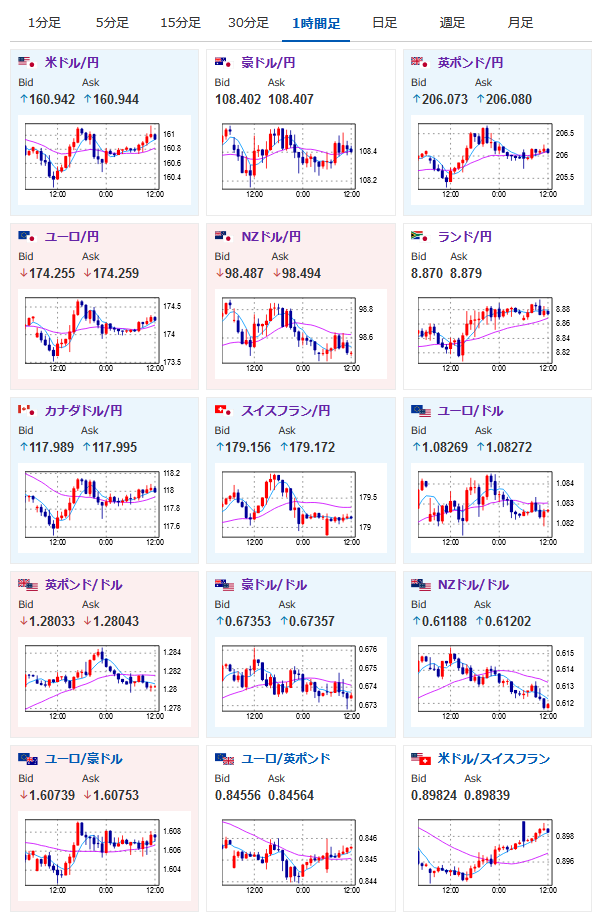Image resolution: width=595 pixels, height=914 pixels.
Task: Open the 米ドル/円 pair link
Action: [x=72, y=62]
